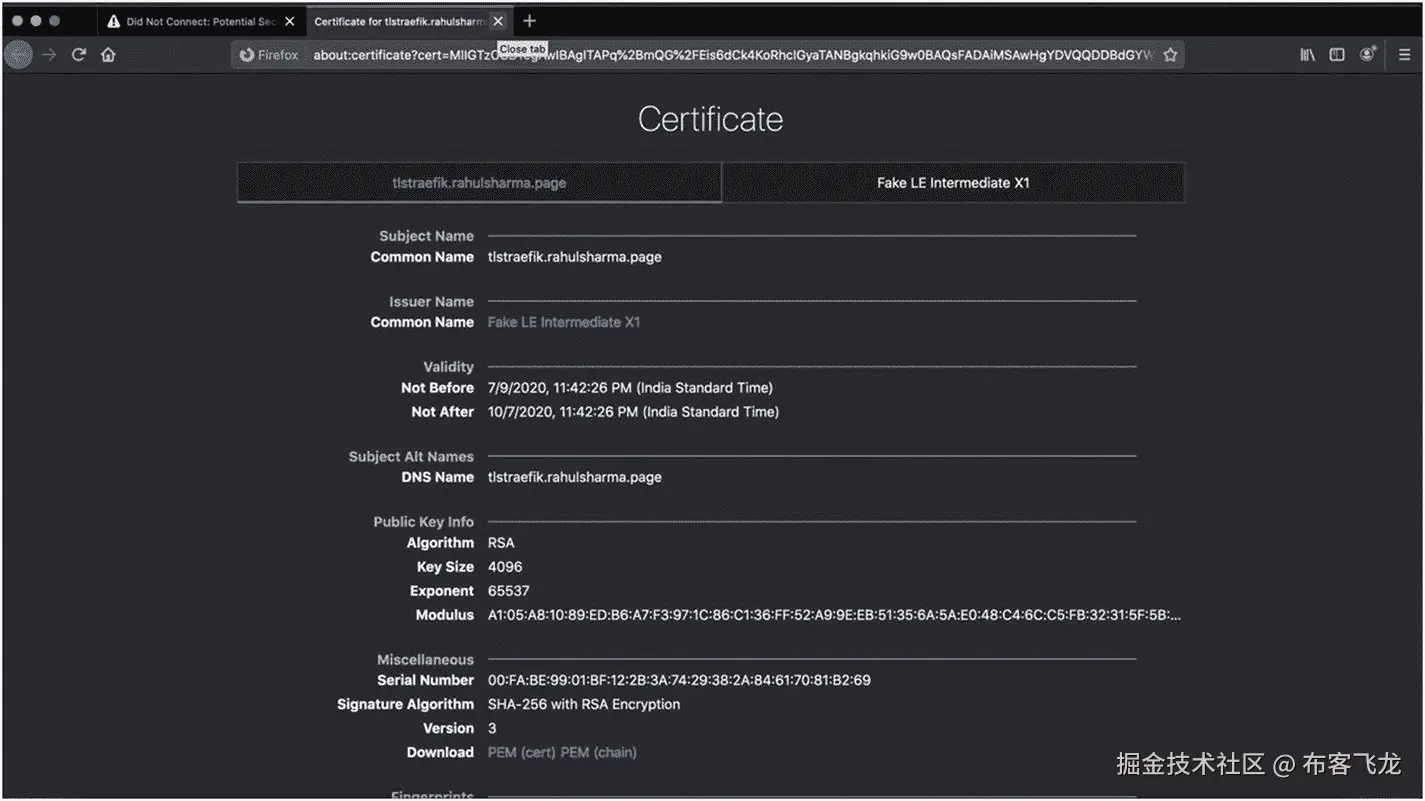Click the Algorithm value RSA

point(501,542)
